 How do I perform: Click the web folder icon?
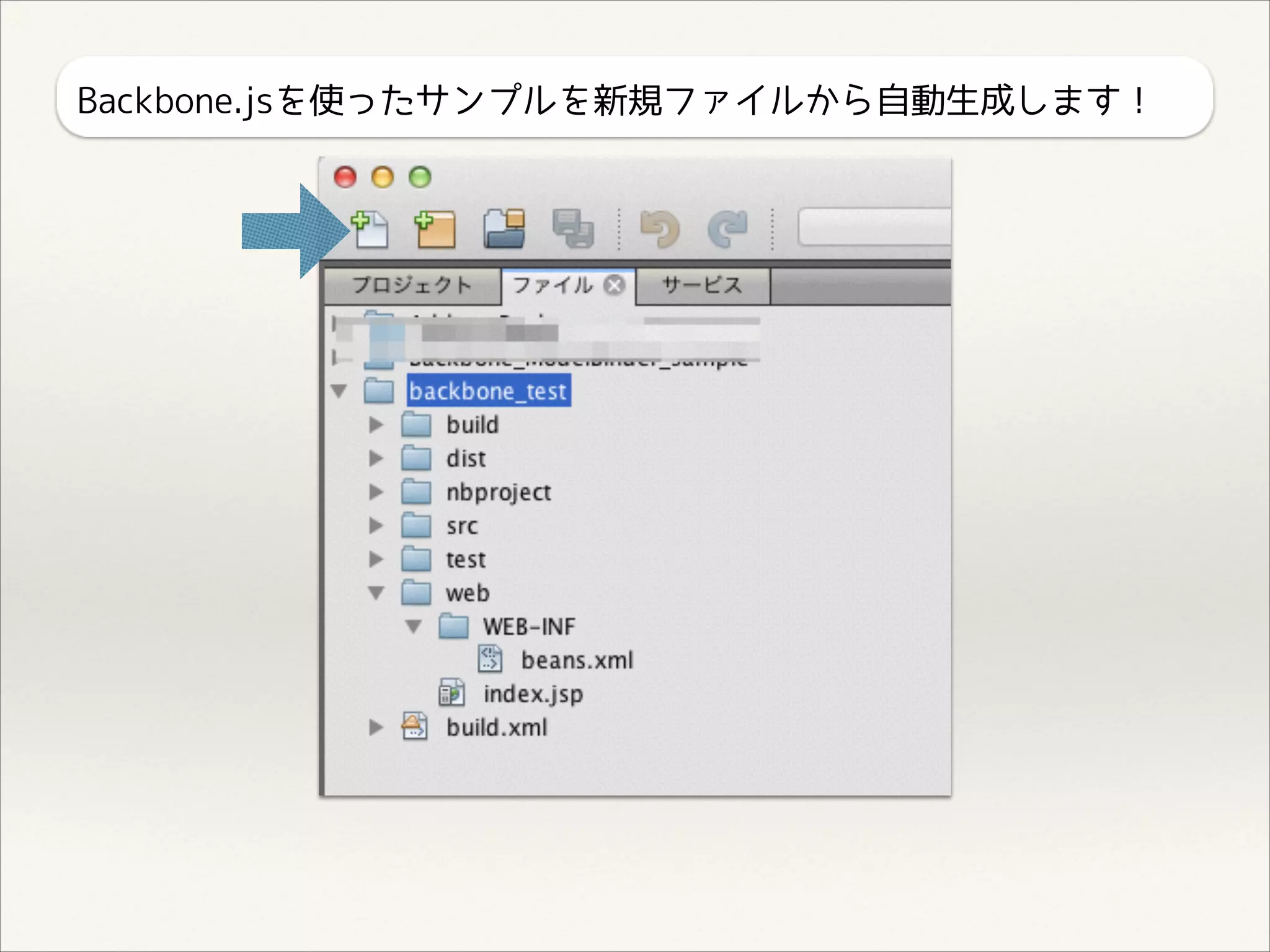416,593
